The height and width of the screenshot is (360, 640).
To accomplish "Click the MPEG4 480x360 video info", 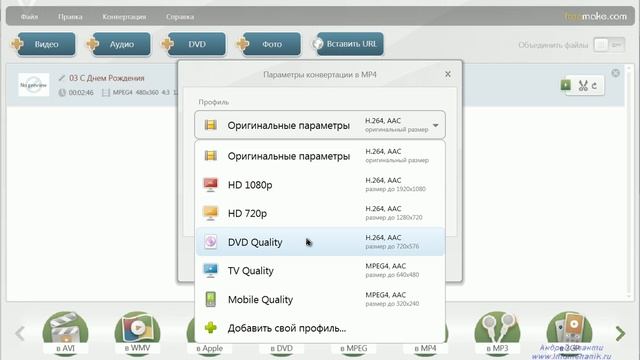I will [x=136, y=93].
